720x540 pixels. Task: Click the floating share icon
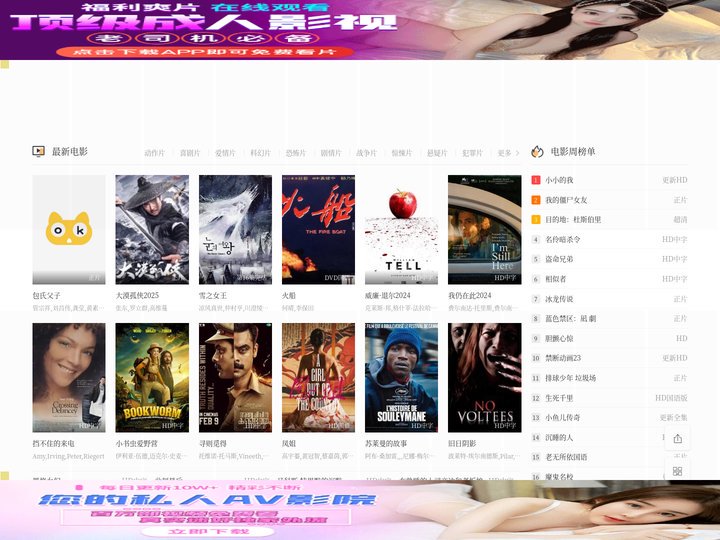(x=677, y=439)
